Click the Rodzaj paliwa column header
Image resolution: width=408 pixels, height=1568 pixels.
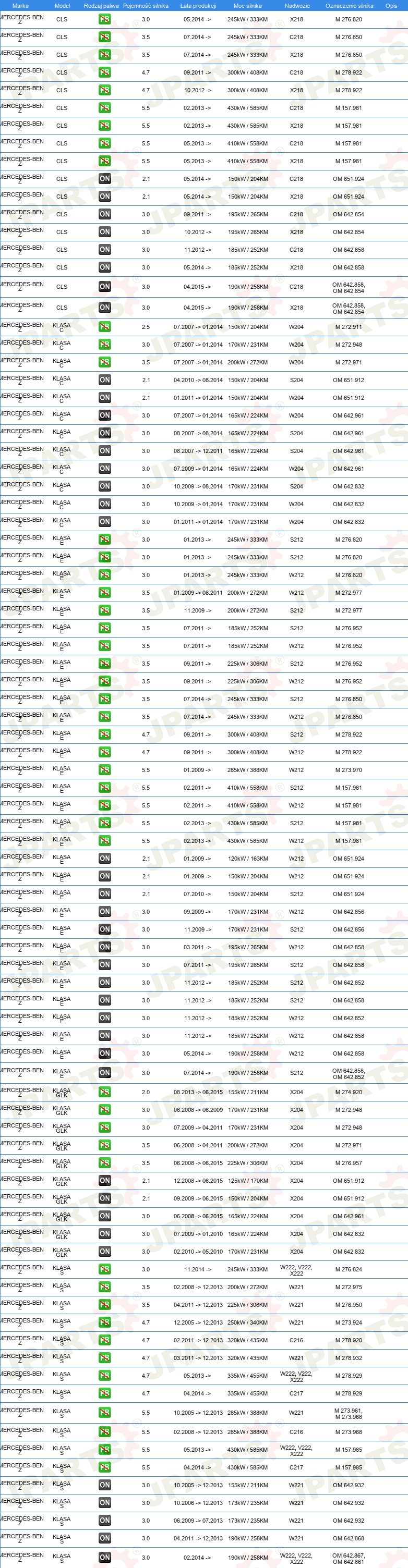(x=102, y=6)
